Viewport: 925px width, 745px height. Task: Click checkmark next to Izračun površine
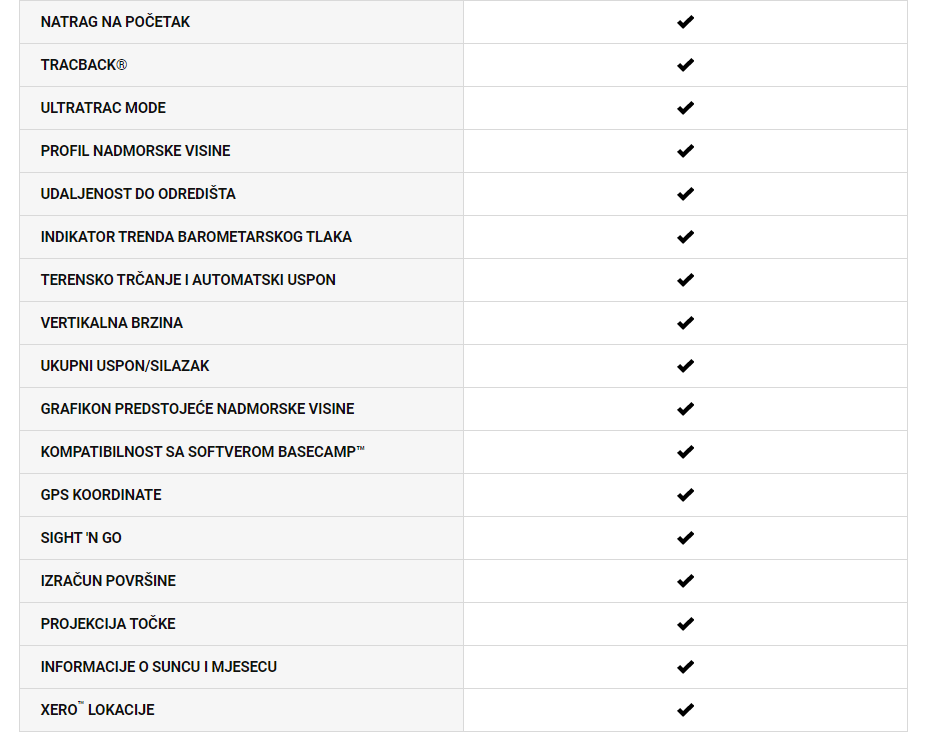[x=685, y=581]
